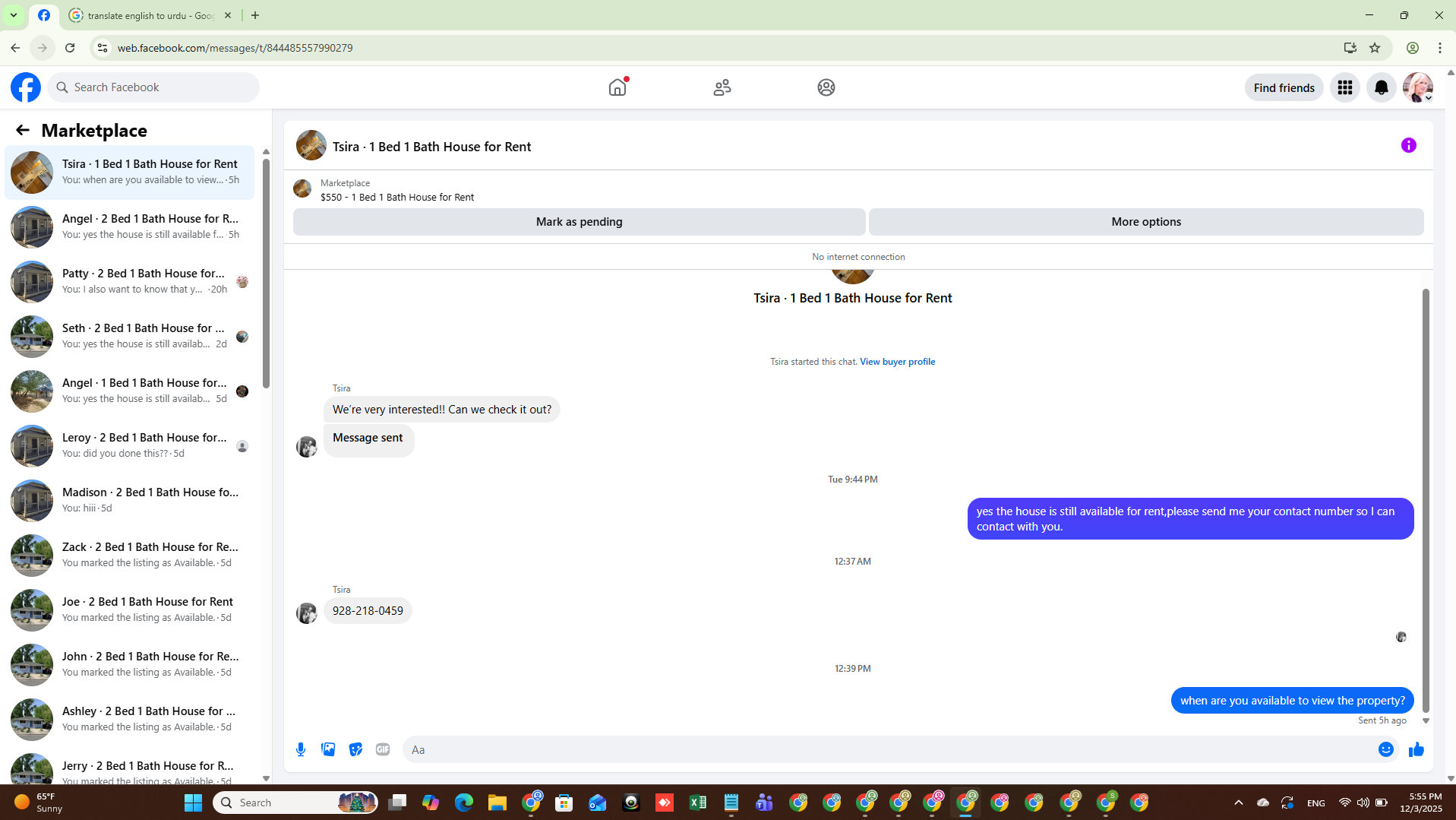The width and height of the screenshot is (1456, 820).
Task: Click the first message "We're very interested!!"
Action: tap(442, 410)
